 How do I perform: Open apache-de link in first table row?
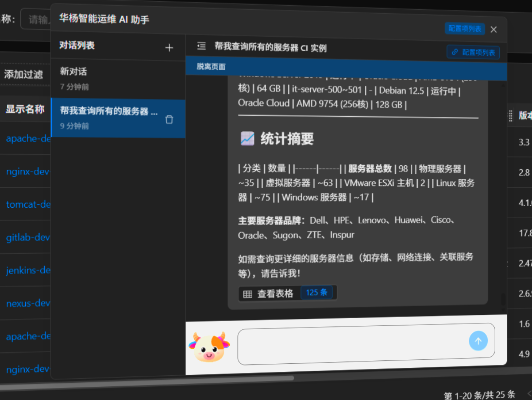28,138
